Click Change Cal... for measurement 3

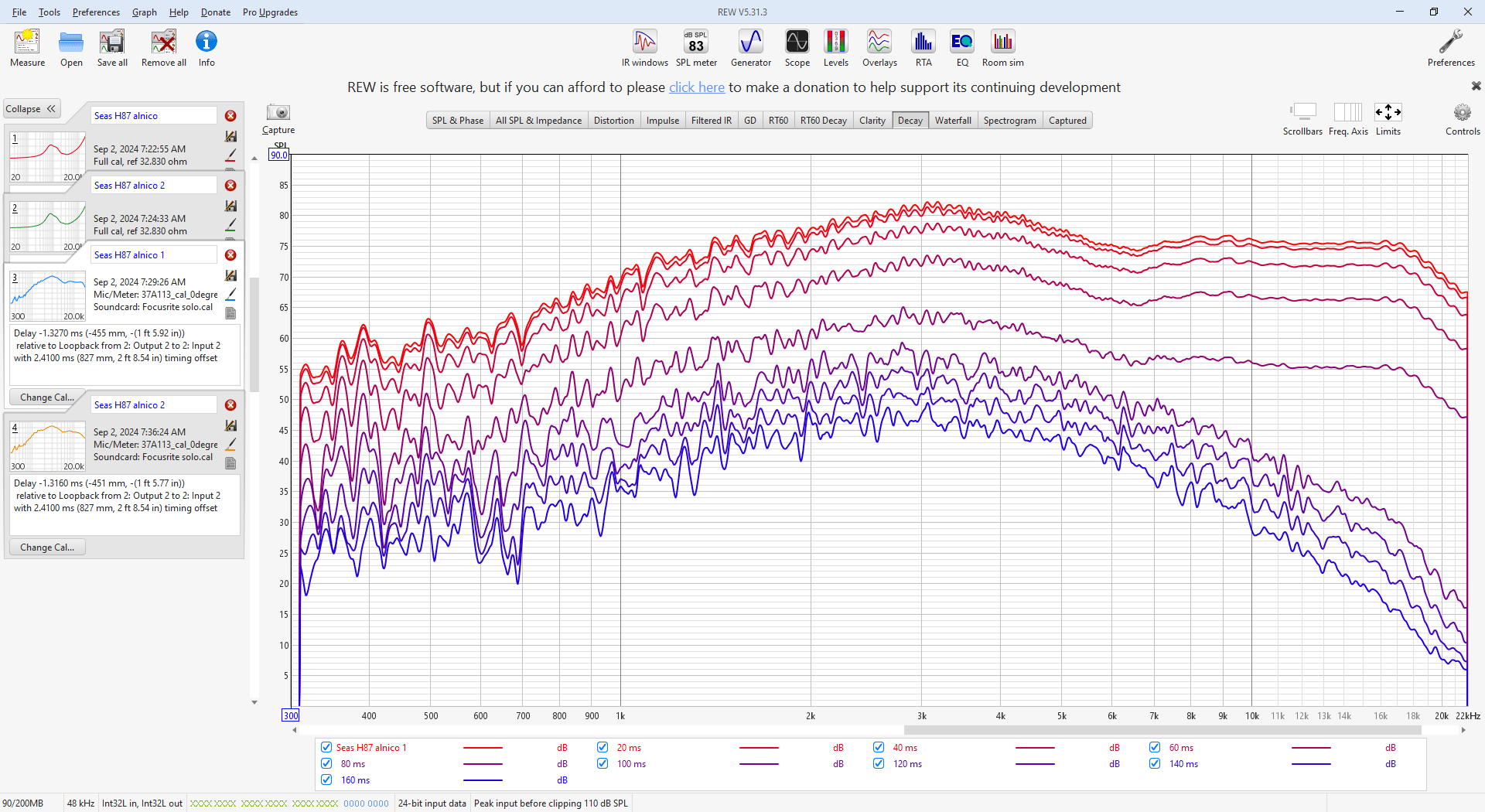[47, 397]
